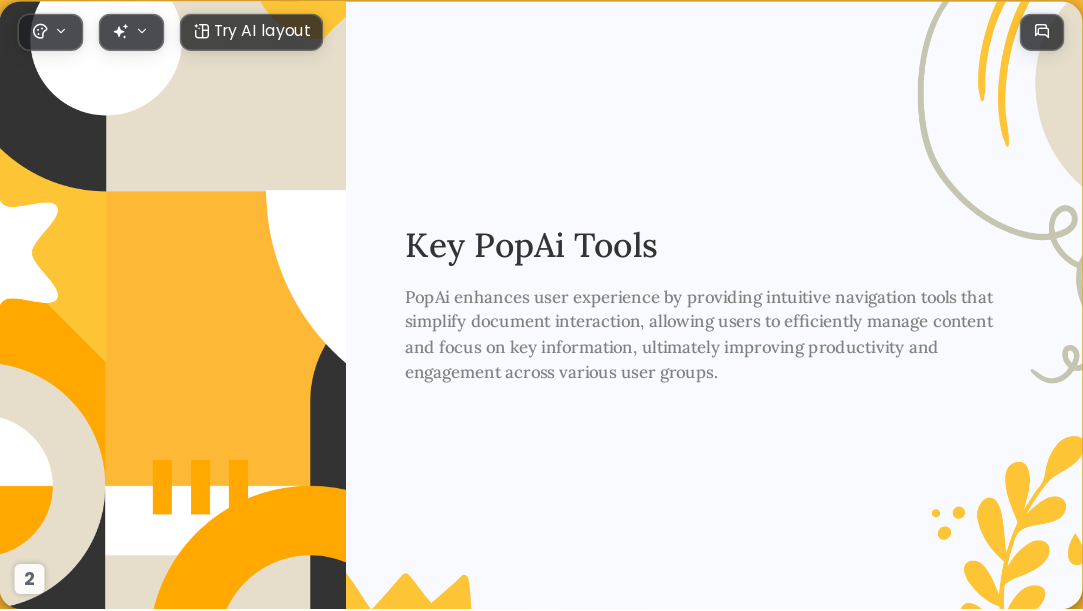Image resolution: width=1083 pixels, height=611 pixels.
Task: Select the geometric illustration image on left
Action: pos(173,305)
